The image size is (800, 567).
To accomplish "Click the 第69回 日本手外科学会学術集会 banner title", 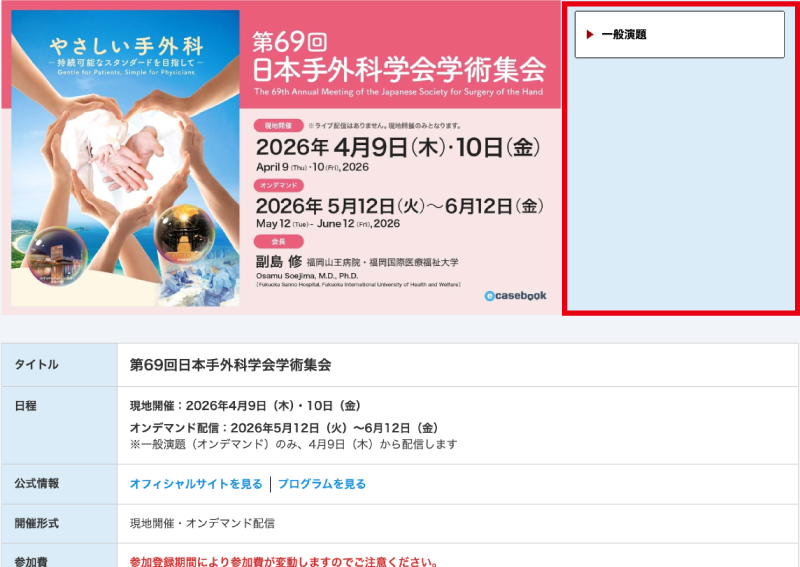I will pyautogui.click(x=399, y=57).
